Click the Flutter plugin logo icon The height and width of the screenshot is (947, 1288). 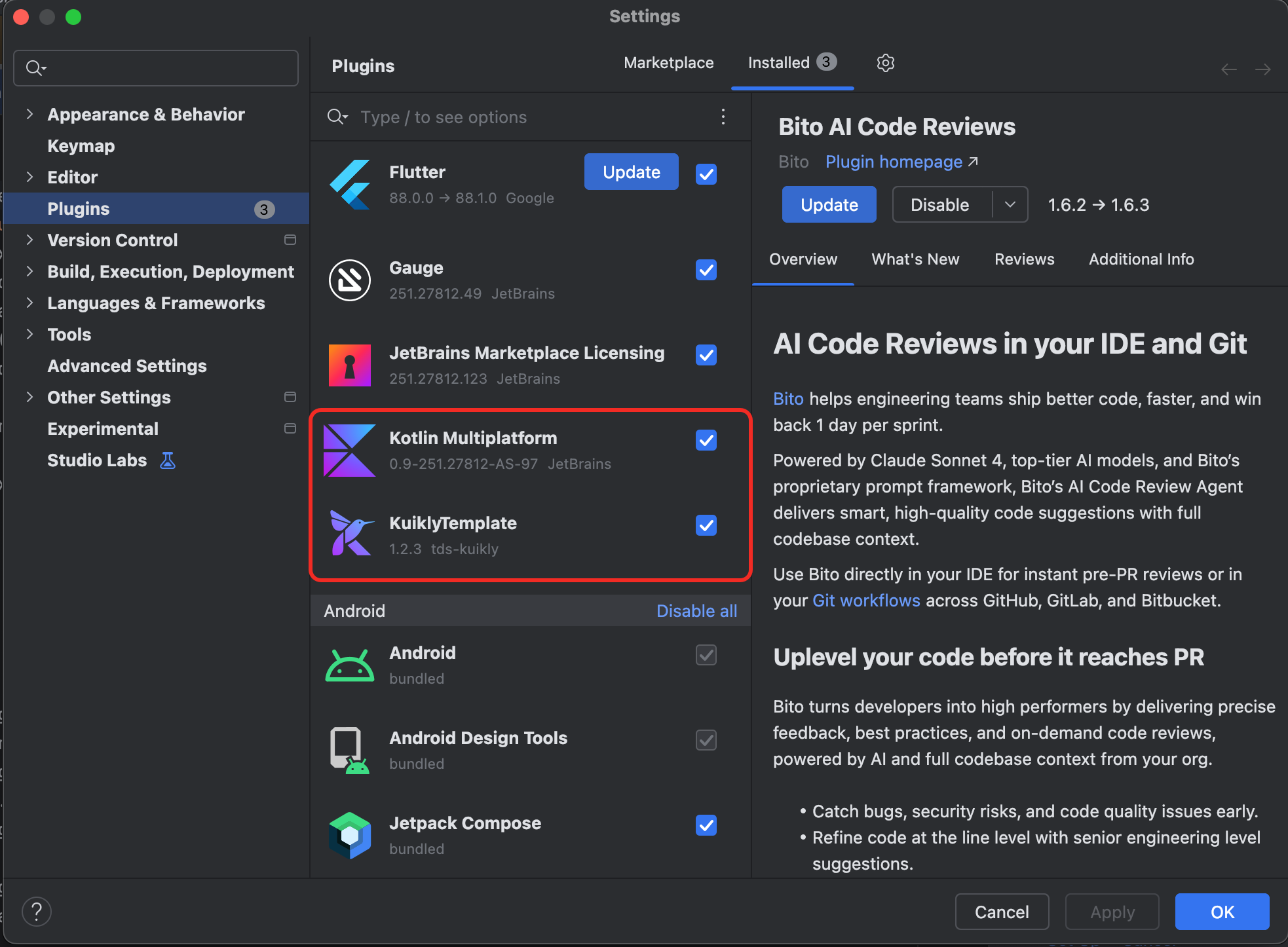(350, 185)
